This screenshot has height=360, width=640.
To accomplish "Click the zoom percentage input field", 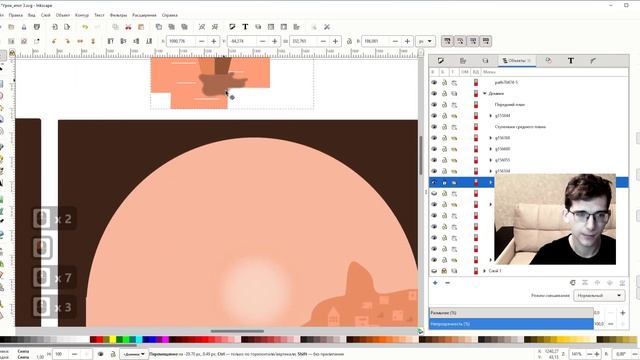I will [x=577, y=354].
